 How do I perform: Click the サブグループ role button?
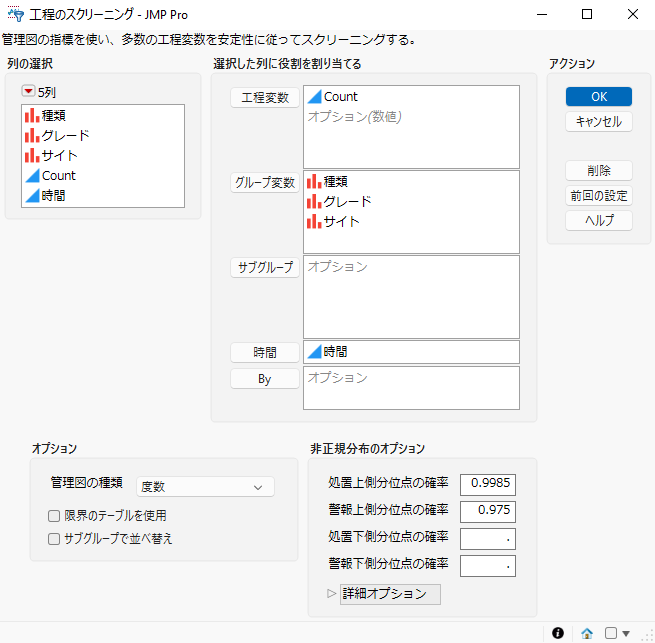(265, 267)
